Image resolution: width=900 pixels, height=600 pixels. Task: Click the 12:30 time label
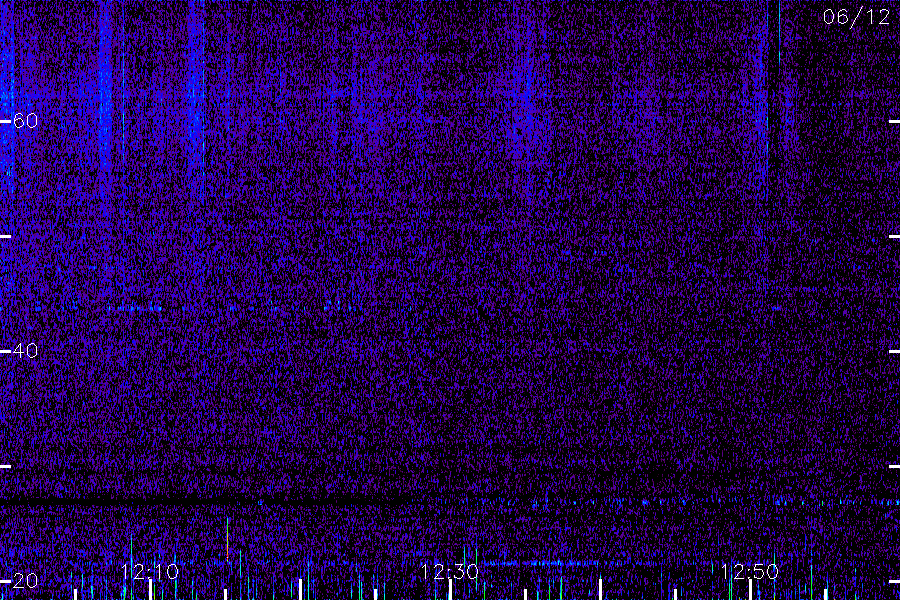click(x=449, y=572)
